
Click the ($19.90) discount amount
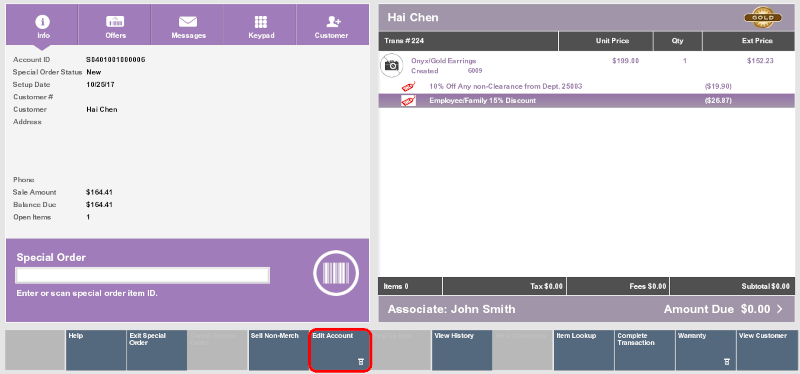[x=718, y=86]
